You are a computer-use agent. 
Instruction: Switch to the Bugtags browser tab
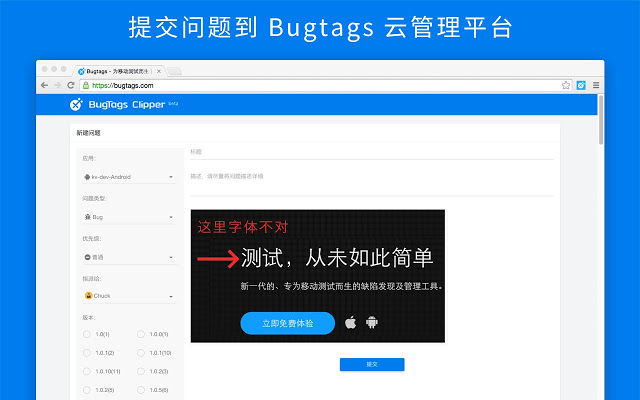click(x=119, y=71)
